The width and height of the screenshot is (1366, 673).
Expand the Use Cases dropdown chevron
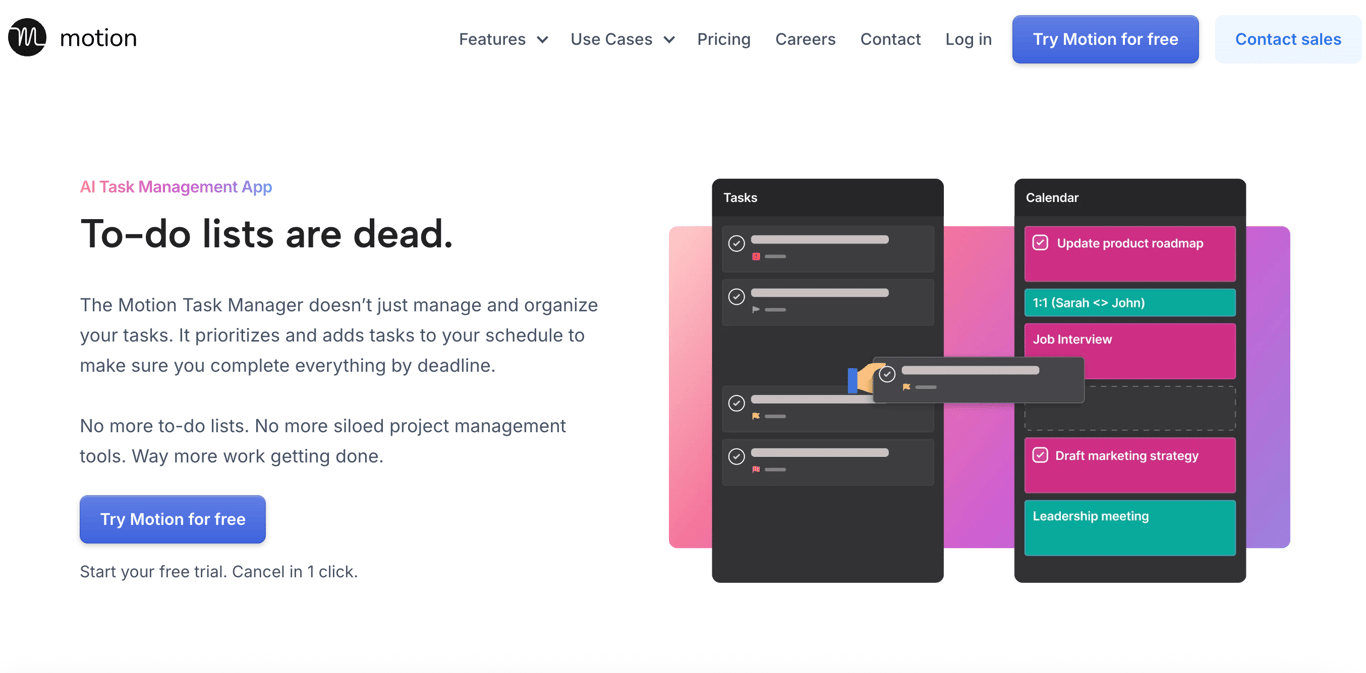pyautogui.click(x=669, y=40)
